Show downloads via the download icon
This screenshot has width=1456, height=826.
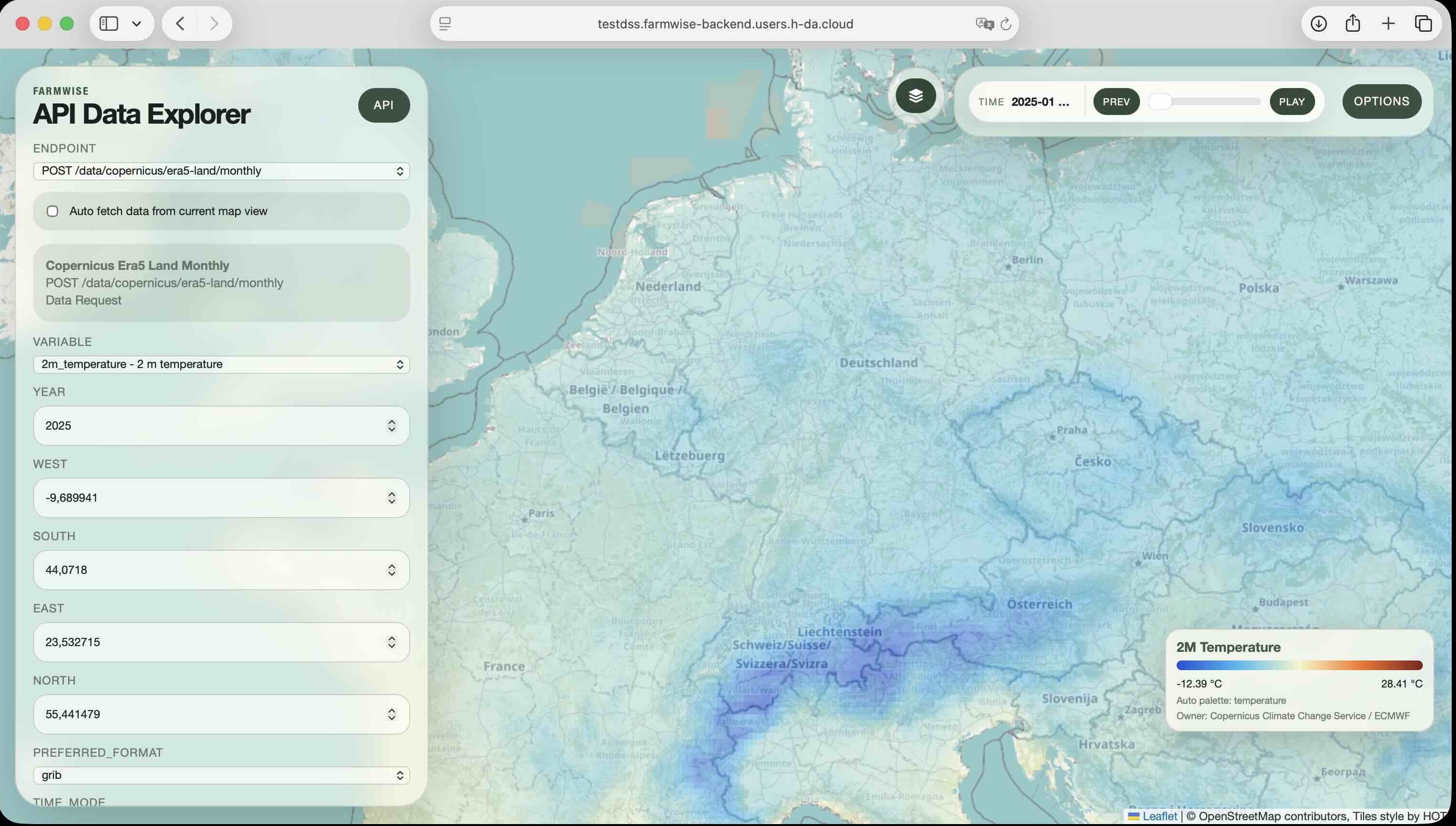coord(1318,23)
